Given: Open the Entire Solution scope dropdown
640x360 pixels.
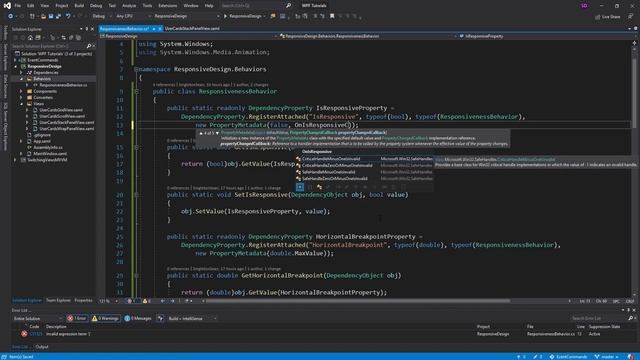Looking at the screenshot, I should [x=37, y=318].
